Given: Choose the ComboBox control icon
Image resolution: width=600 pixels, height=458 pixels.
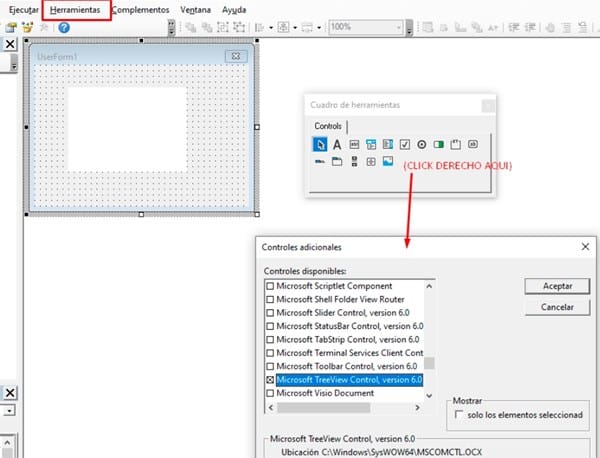Looking at the screenshot, I should click(371, 144).
